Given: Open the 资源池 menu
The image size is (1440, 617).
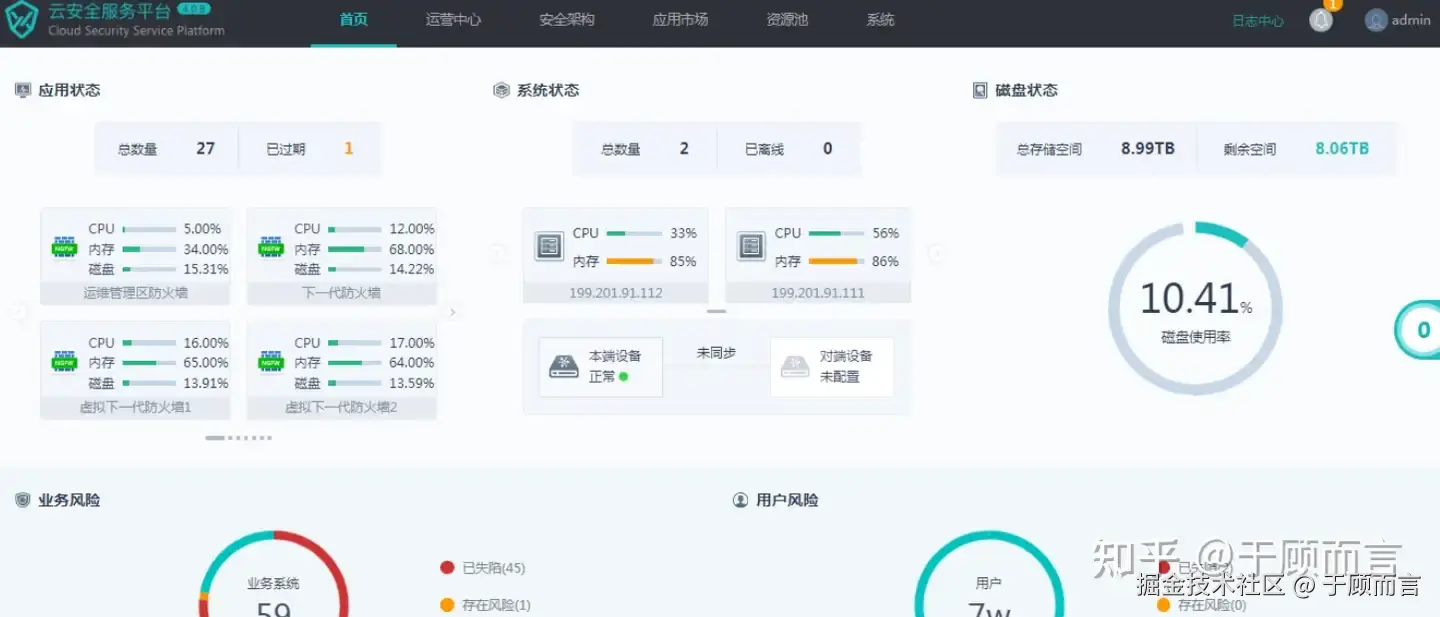Looking at the screenshot, I should (787, 20).
